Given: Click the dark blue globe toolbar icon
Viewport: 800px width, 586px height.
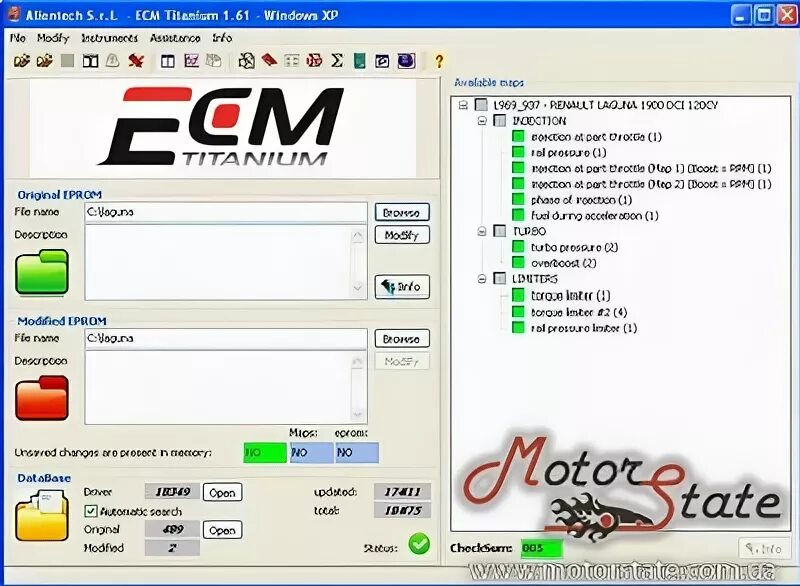Looking at the screenshot, I should point(406,61).
